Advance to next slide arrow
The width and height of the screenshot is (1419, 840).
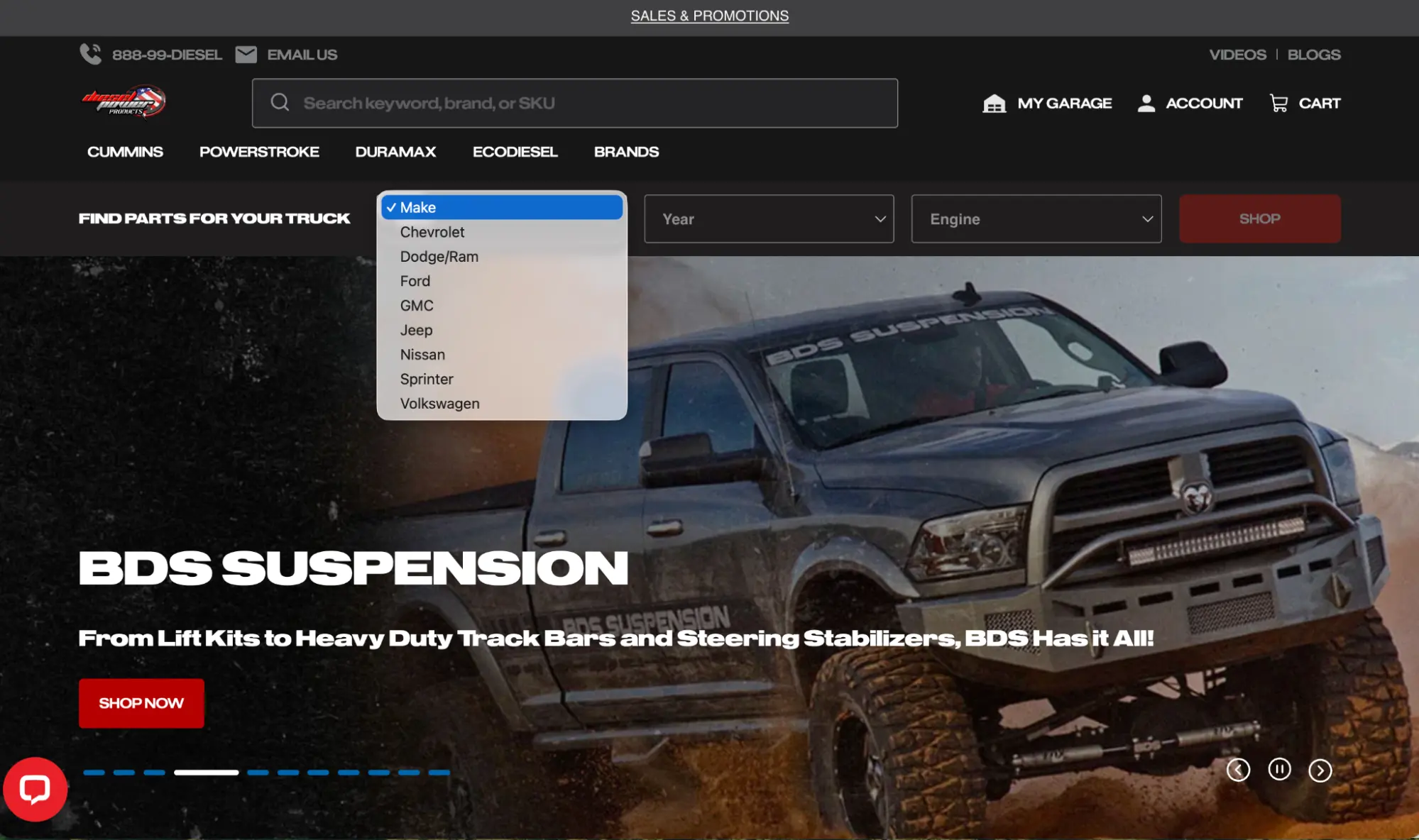(x=1320, y=770)
